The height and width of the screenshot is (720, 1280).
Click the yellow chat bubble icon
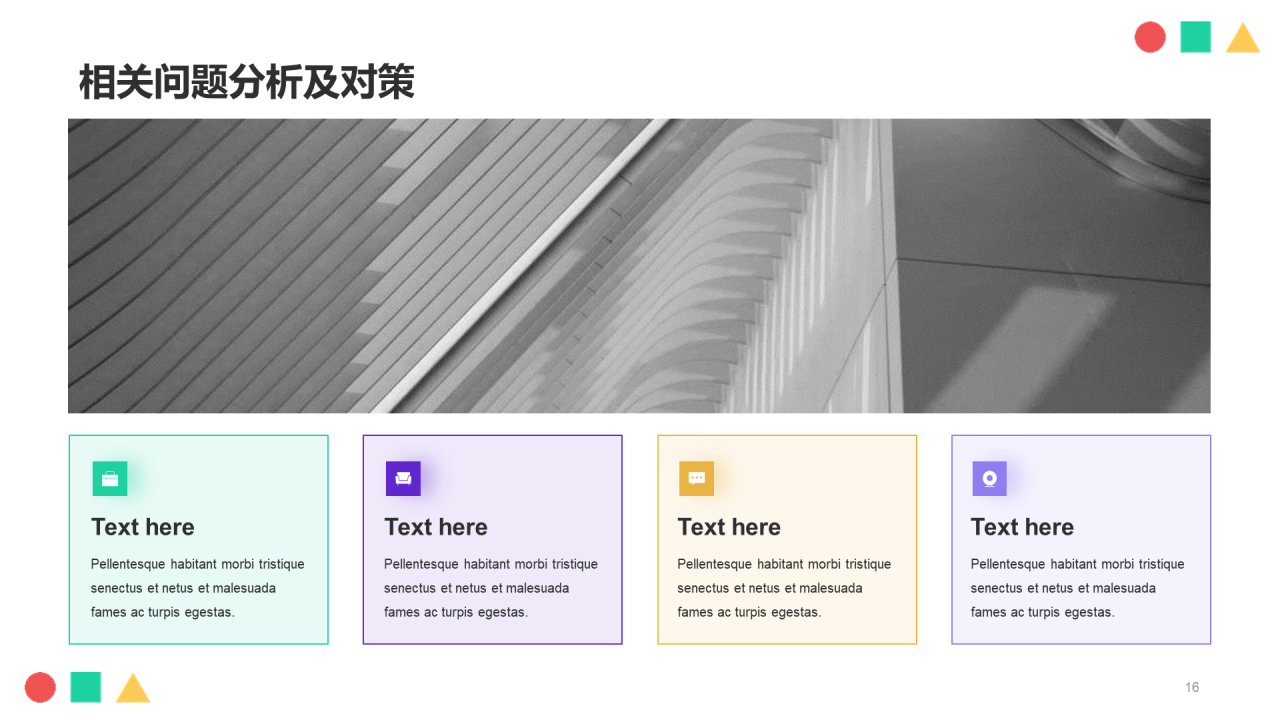696,479
